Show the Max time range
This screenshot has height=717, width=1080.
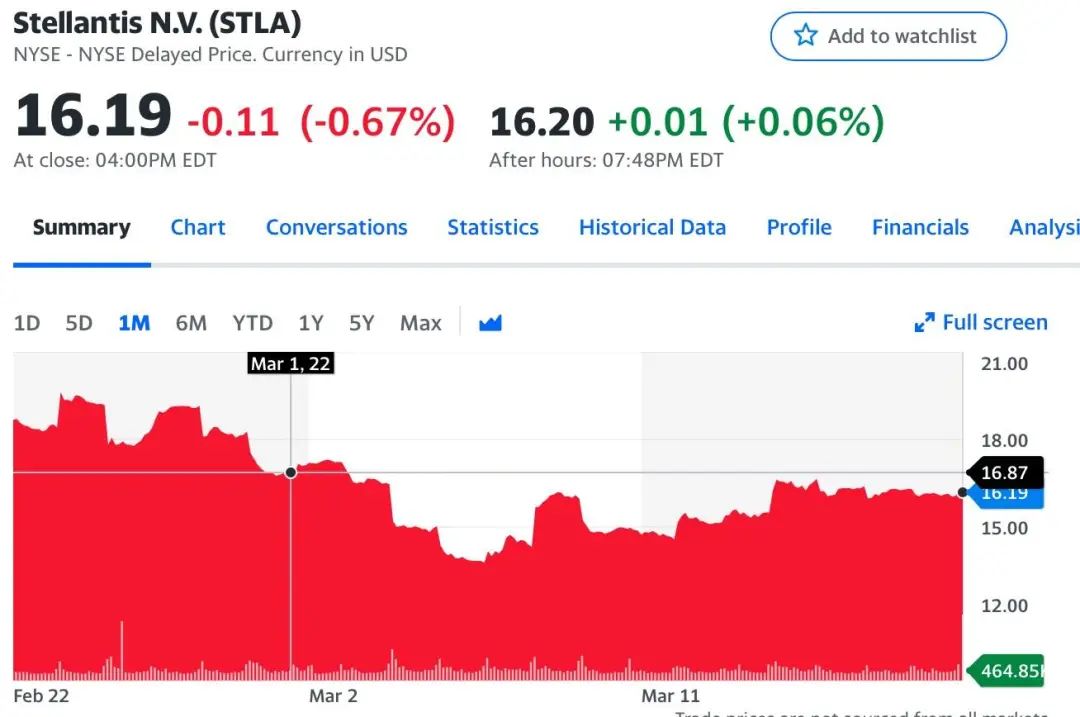(420, 323)
